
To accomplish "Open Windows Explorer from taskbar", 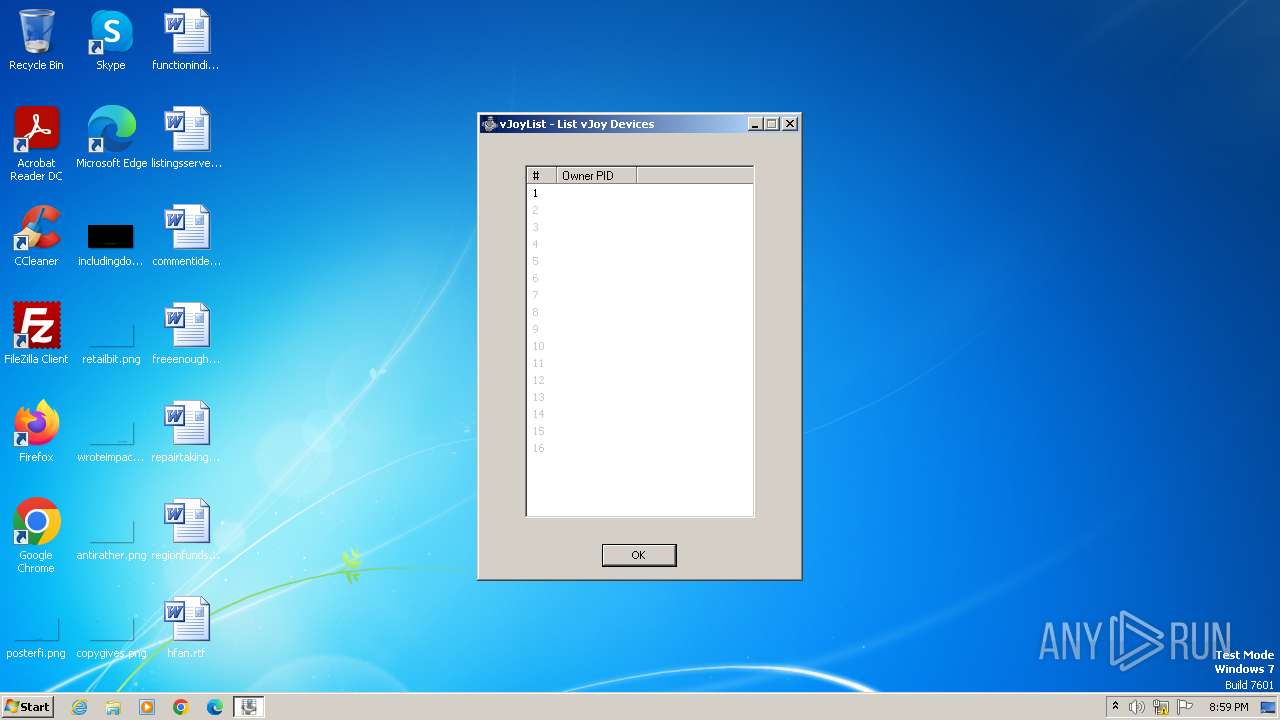I will click(x=113, y=707).
